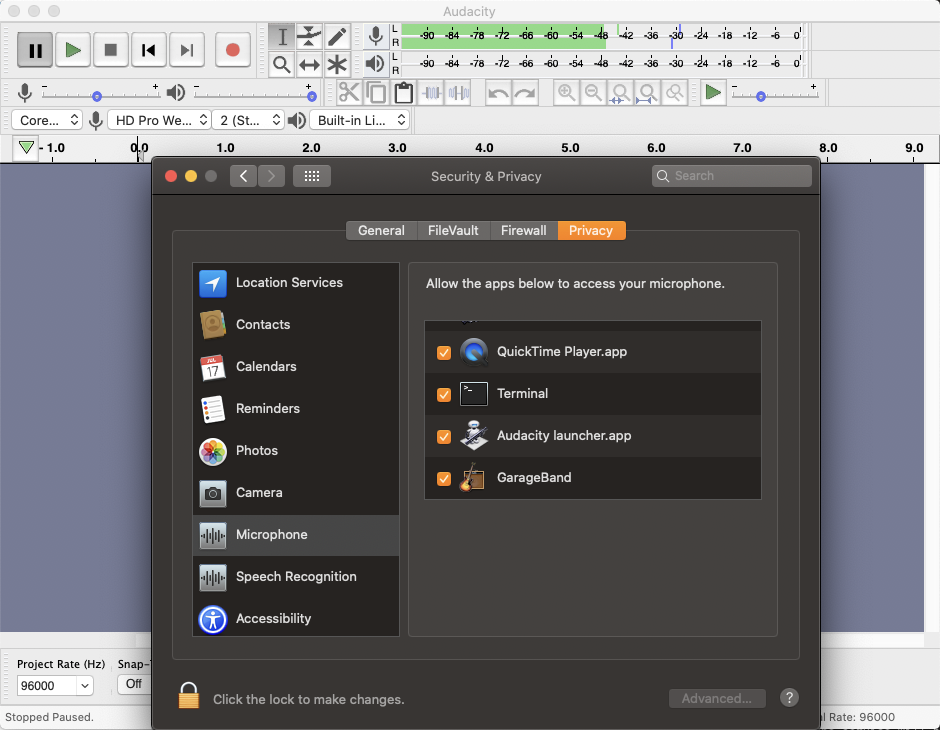Screen dimensions: 940x730
Task: Click Fit project to width icon
Action: (647, 93)
